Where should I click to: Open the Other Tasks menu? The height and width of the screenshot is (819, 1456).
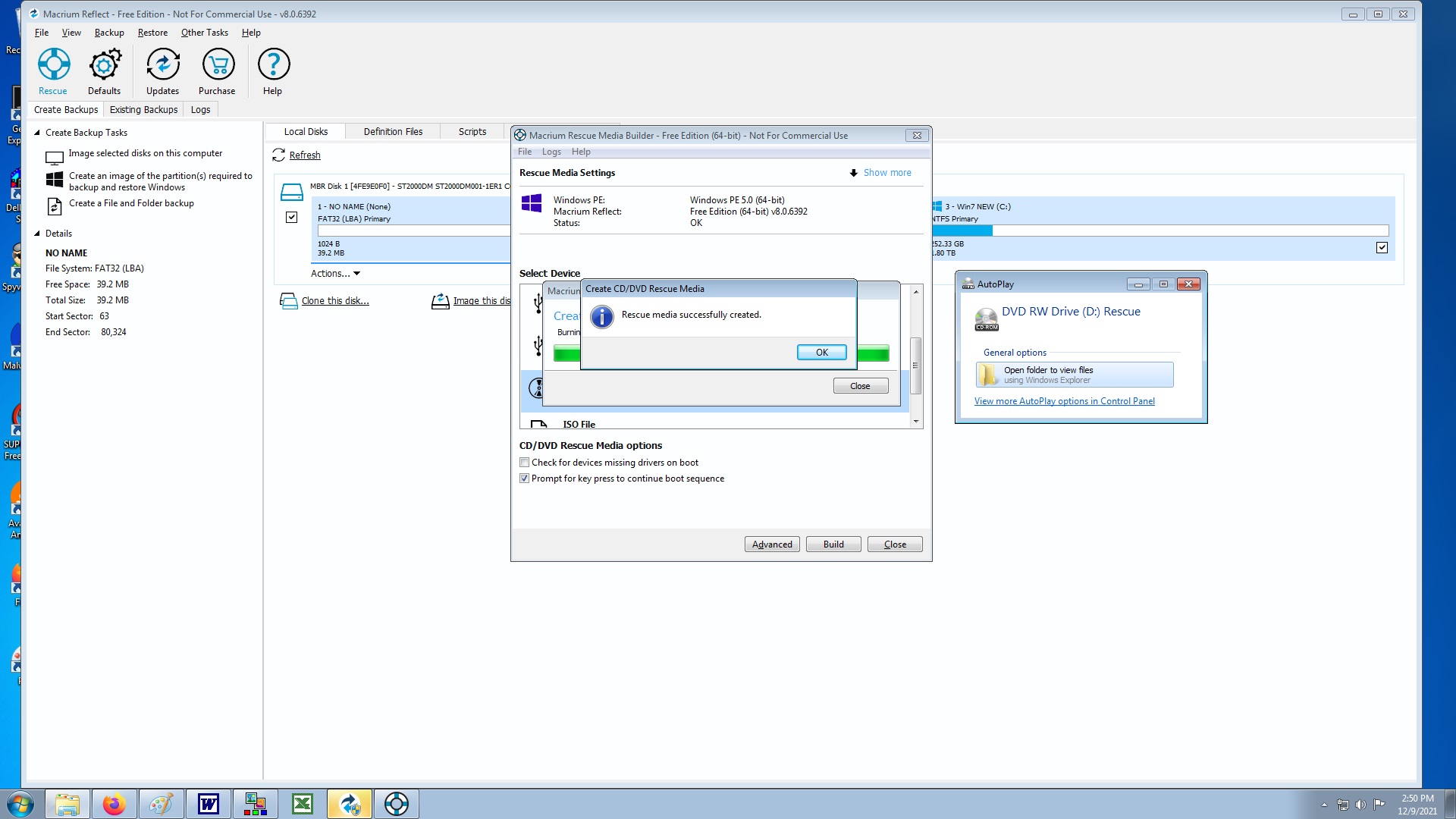205,33
